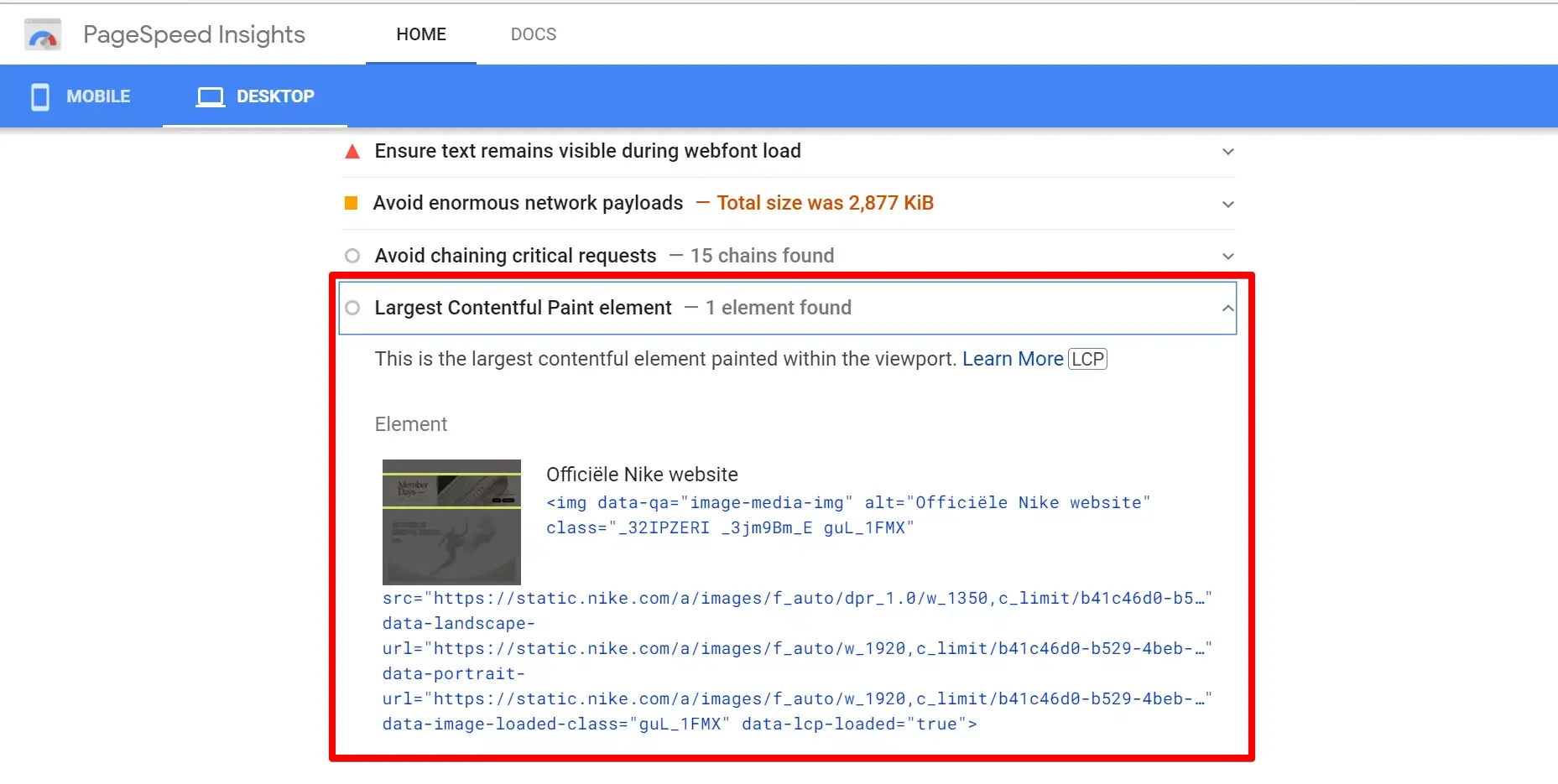Expand the enormous network payloads chevron
The height and width of the screenshot is (784, 1558).
click(1227, 205)
